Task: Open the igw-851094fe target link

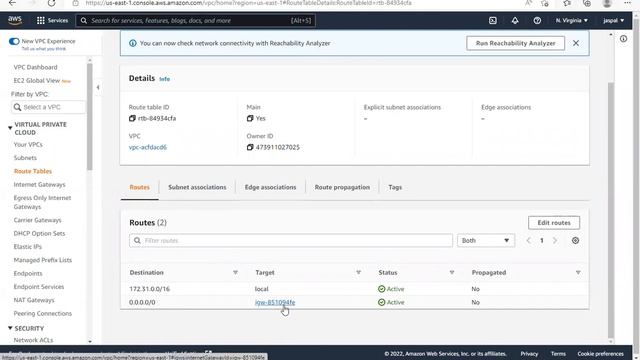Action: coord(275,302)
